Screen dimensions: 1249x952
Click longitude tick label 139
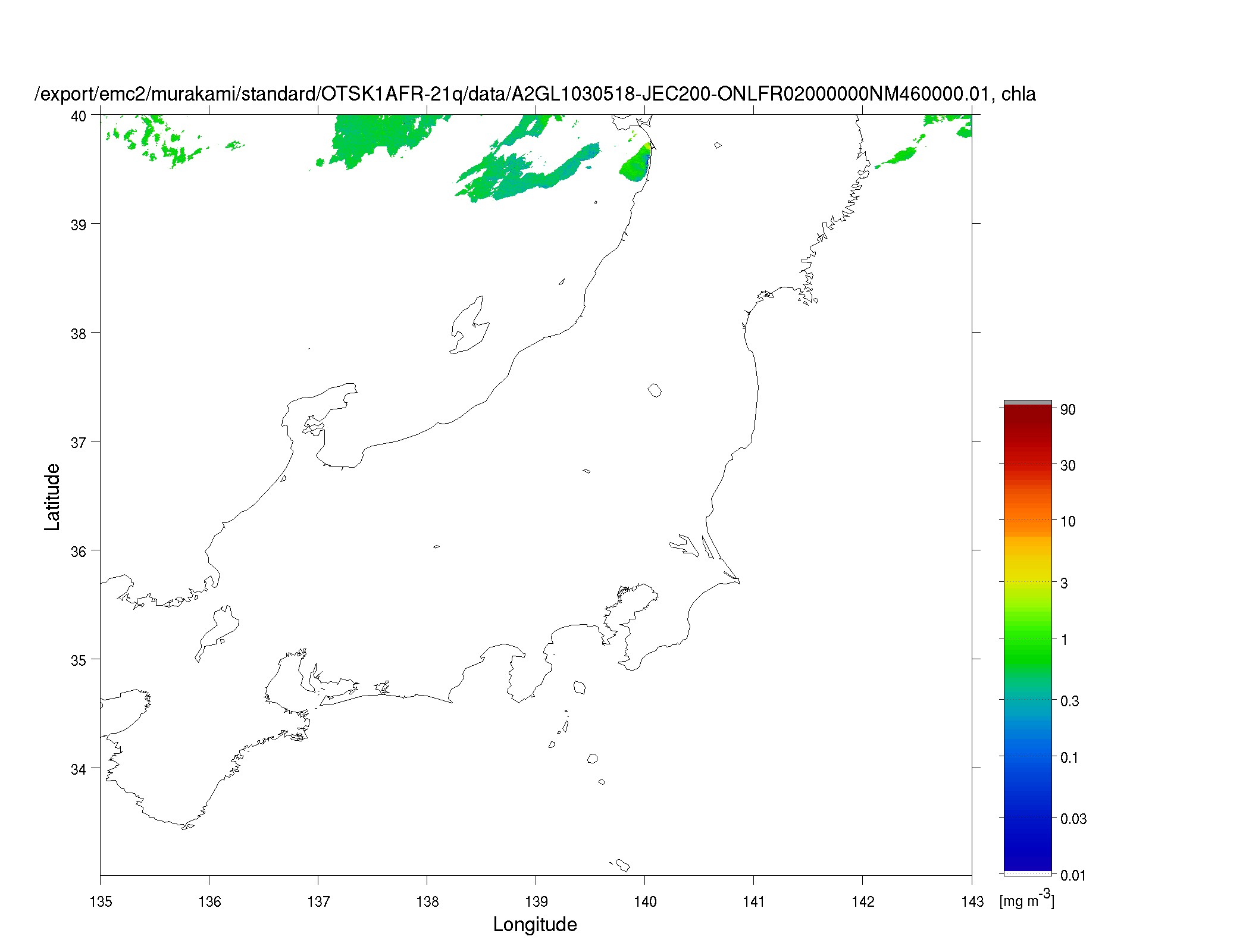[x=536, y=901]
